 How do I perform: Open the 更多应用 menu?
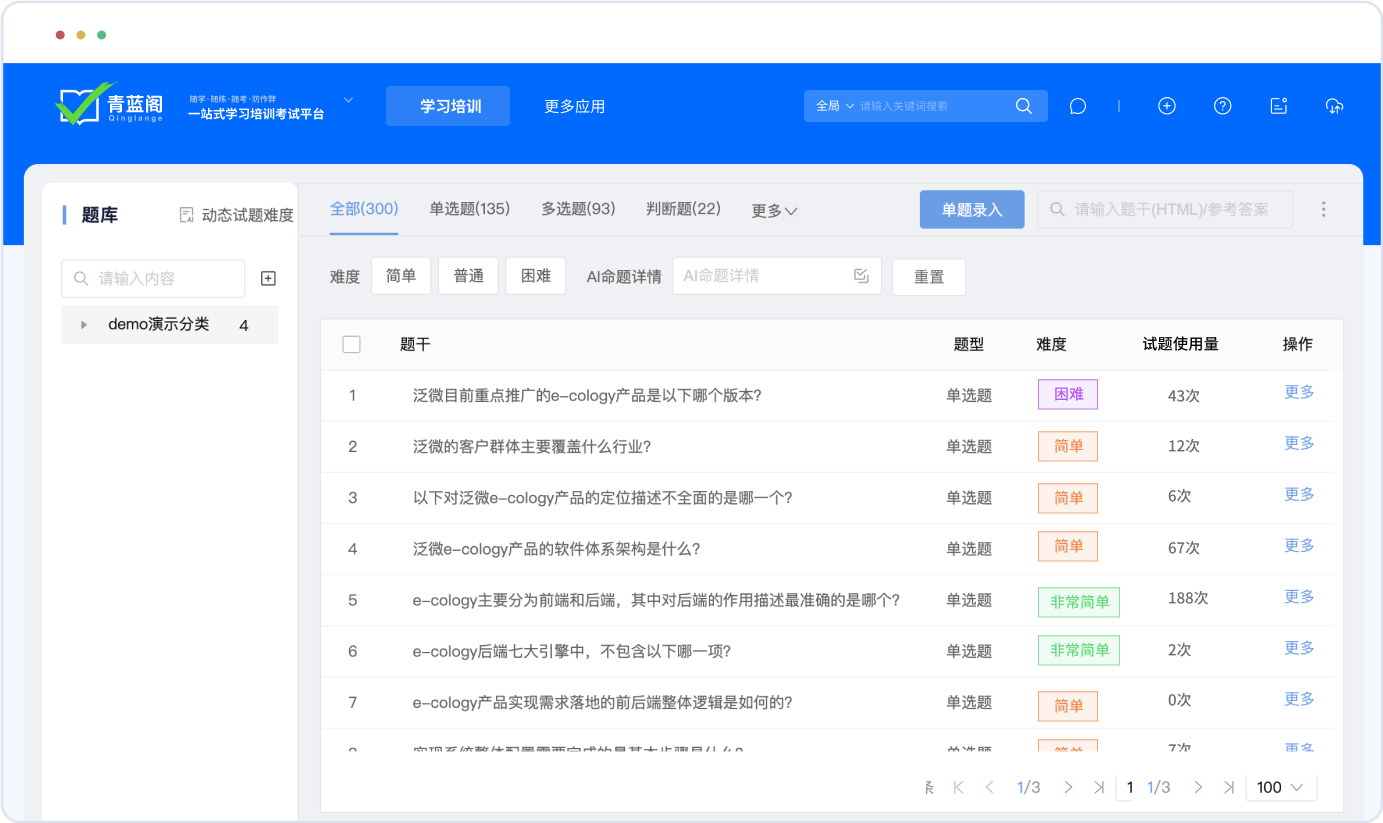coord(574,106)
